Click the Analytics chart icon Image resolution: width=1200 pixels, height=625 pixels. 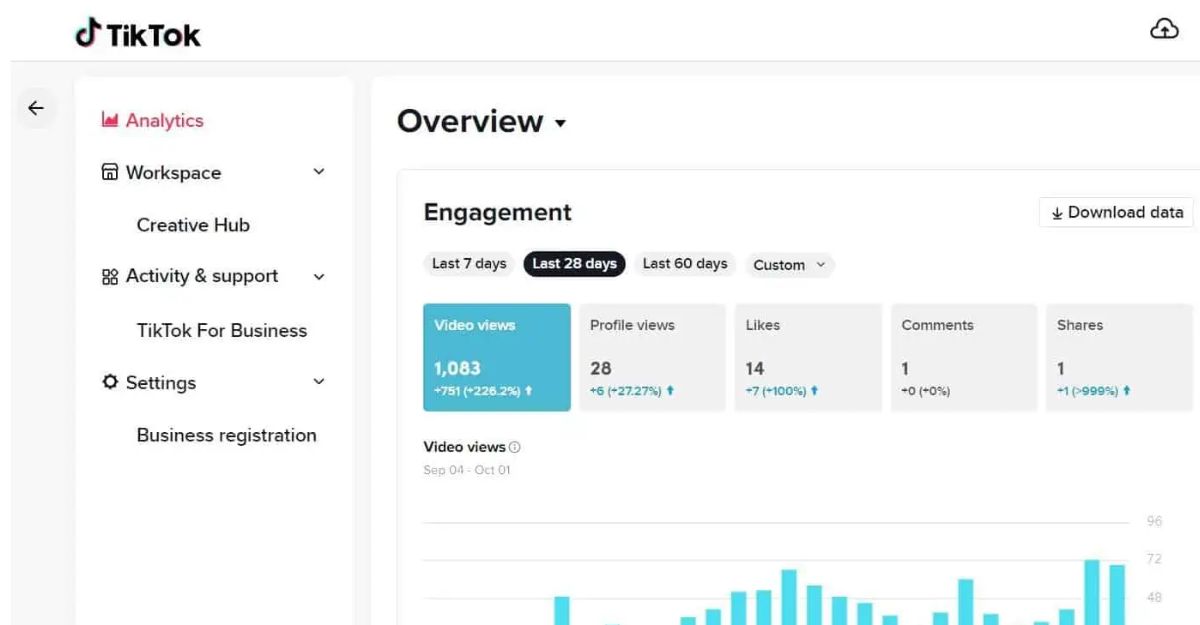click(x=110, y=120)
